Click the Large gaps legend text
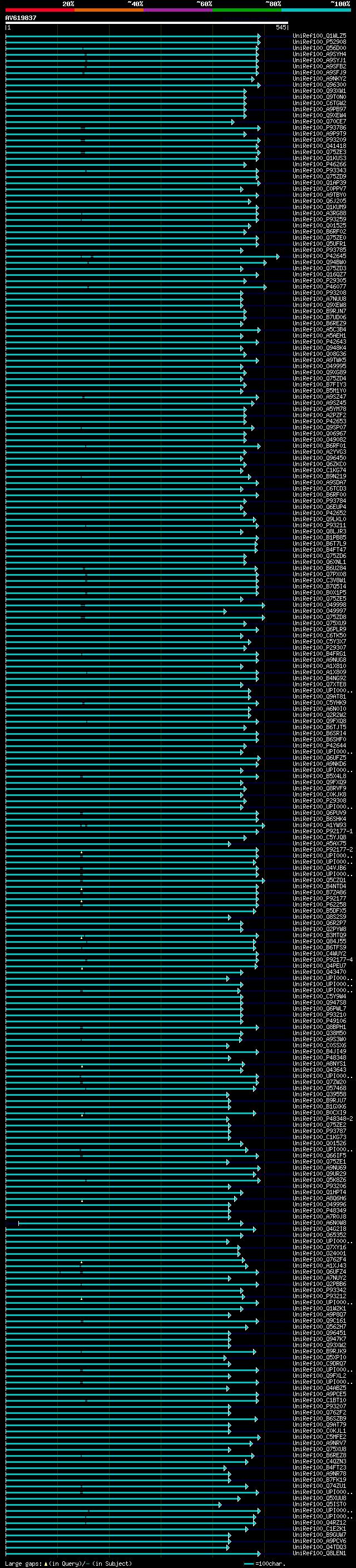This screenshot has height=1568, width=356. (69, 1564)
